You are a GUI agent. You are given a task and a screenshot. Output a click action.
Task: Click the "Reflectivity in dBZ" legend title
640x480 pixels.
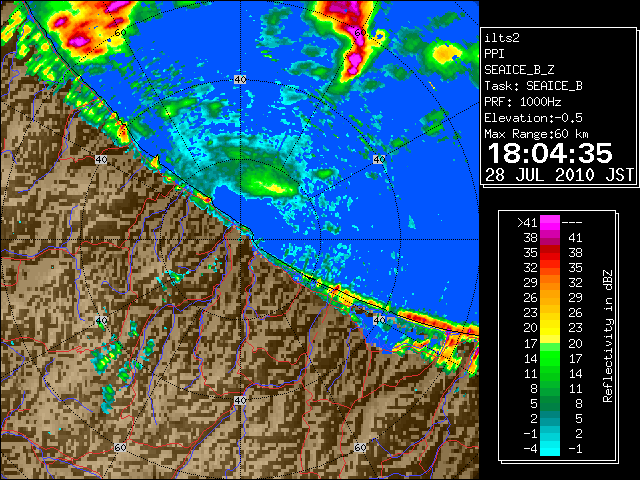coord(608,336)
